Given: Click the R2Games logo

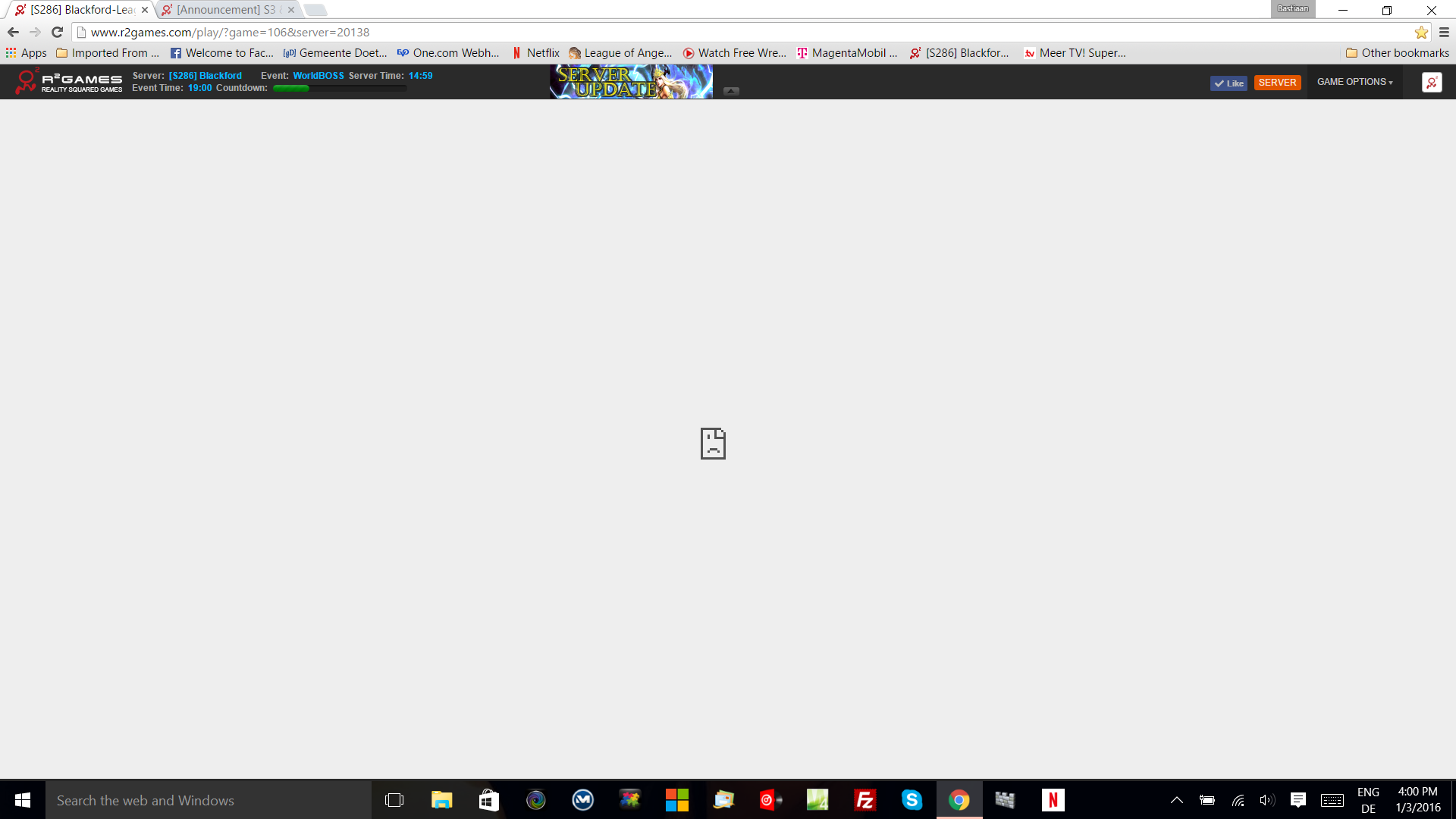Looking at the screenshot, I should [68, 82].
